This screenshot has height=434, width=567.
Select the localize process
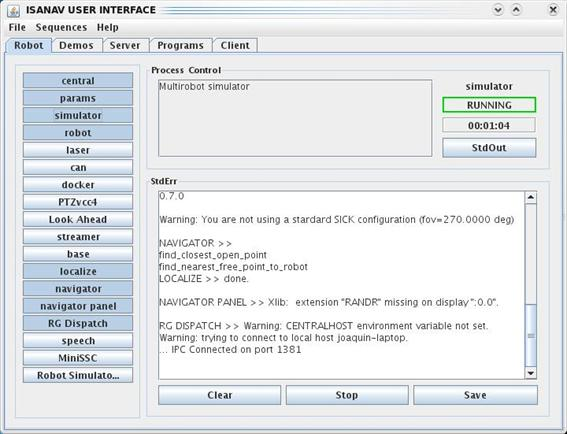78,271
